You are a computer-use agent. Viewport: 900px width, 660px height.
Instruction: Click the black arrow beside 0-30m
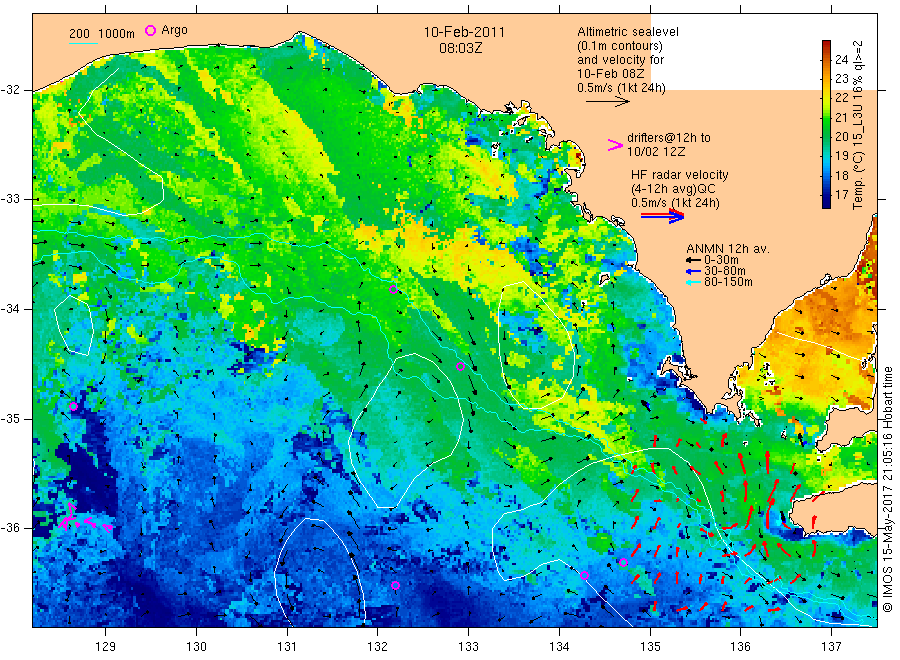click(x=693, y=260)
